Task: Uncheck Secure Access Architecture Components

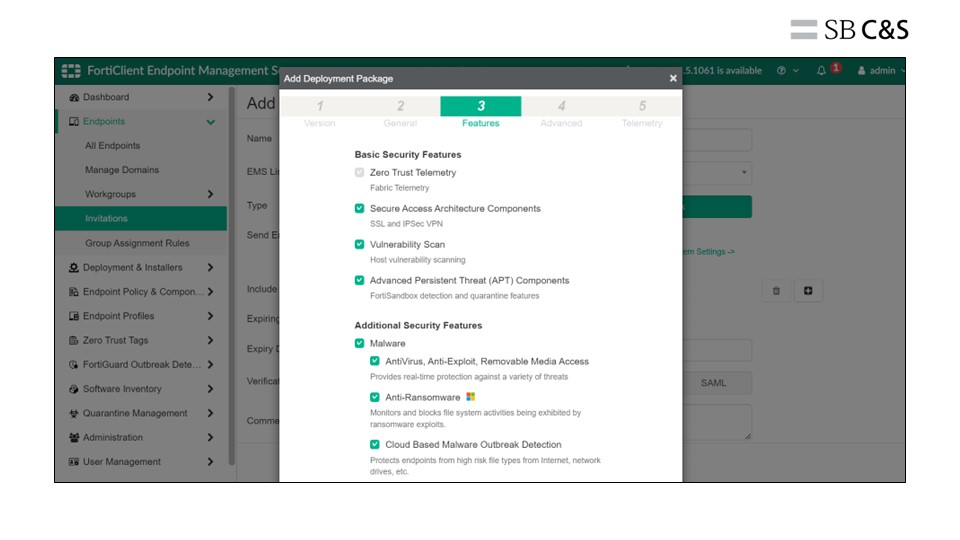Action: click(x=359, y=208)
